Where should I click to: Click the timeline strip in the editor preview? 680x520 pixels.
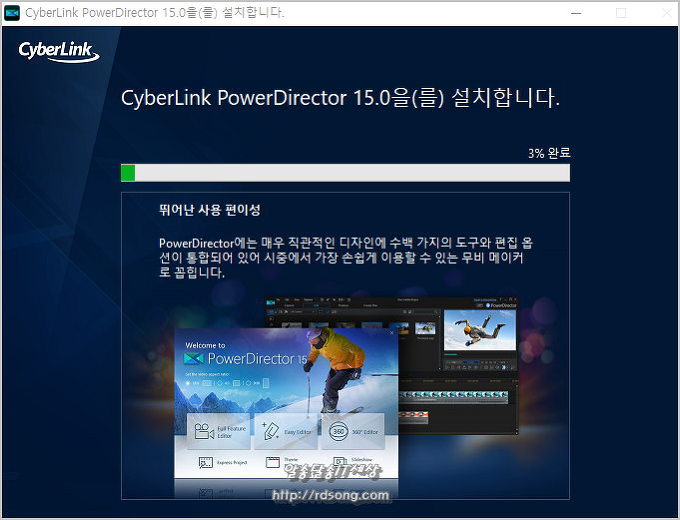tap(453, 396)
